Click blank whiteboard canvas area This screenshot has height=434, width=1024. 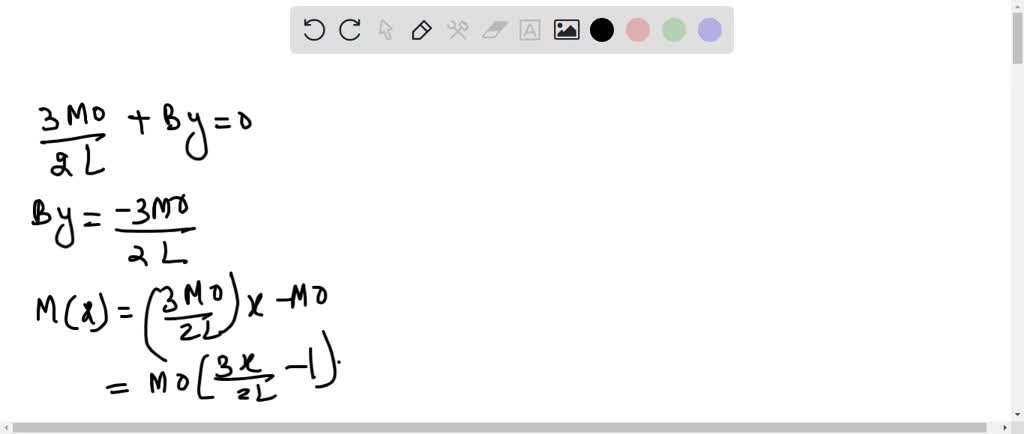coord(653,228)
